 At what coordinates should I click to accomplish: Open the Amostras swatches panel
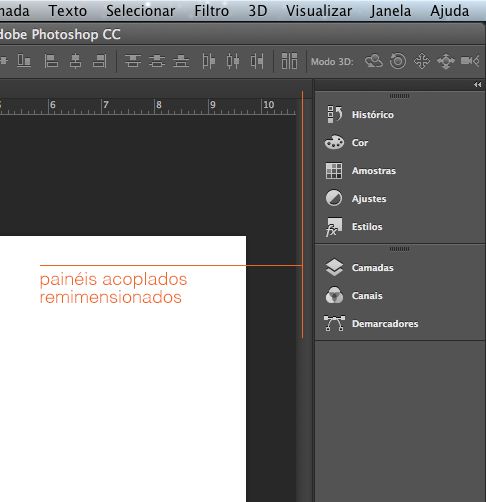click(x=361, y=170)
